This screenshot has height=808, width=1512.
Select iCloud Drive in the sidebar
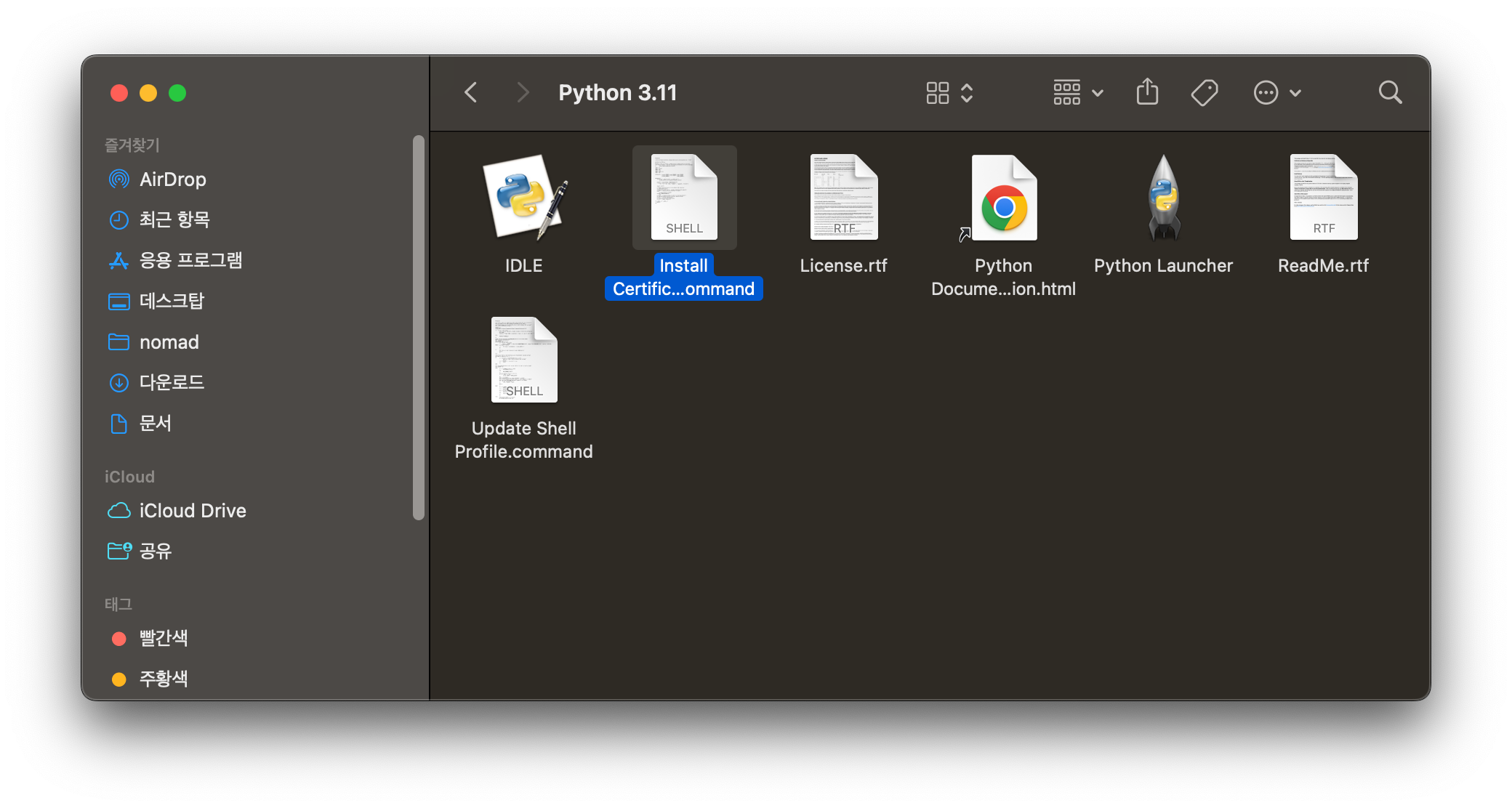[x=193, y=510]
